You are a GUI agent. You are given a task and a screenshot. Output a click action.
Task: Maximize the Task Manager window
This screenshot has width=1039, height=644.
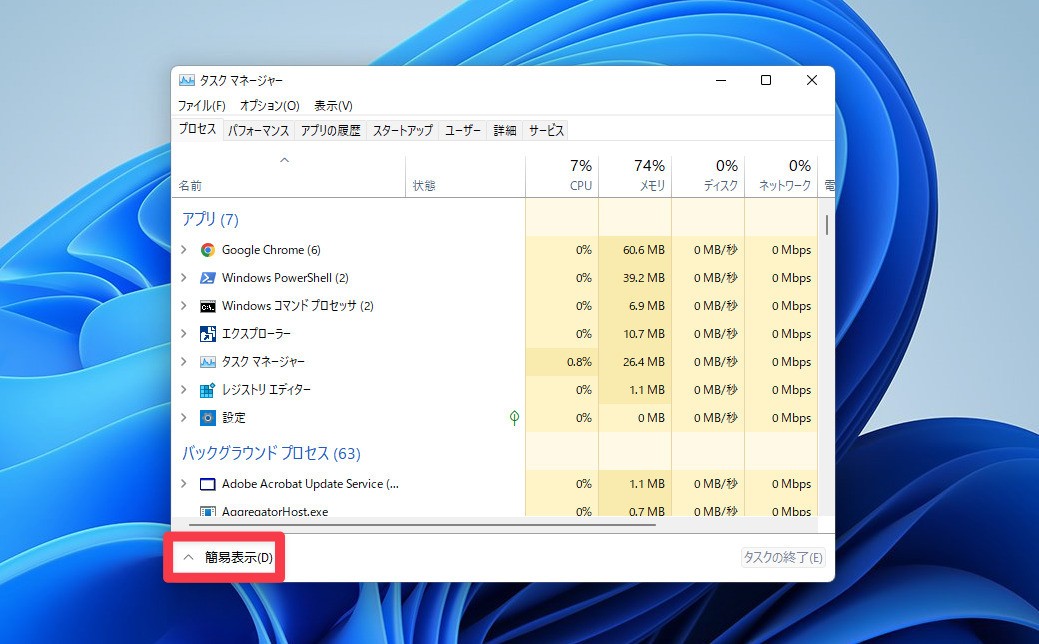[766, 80]
